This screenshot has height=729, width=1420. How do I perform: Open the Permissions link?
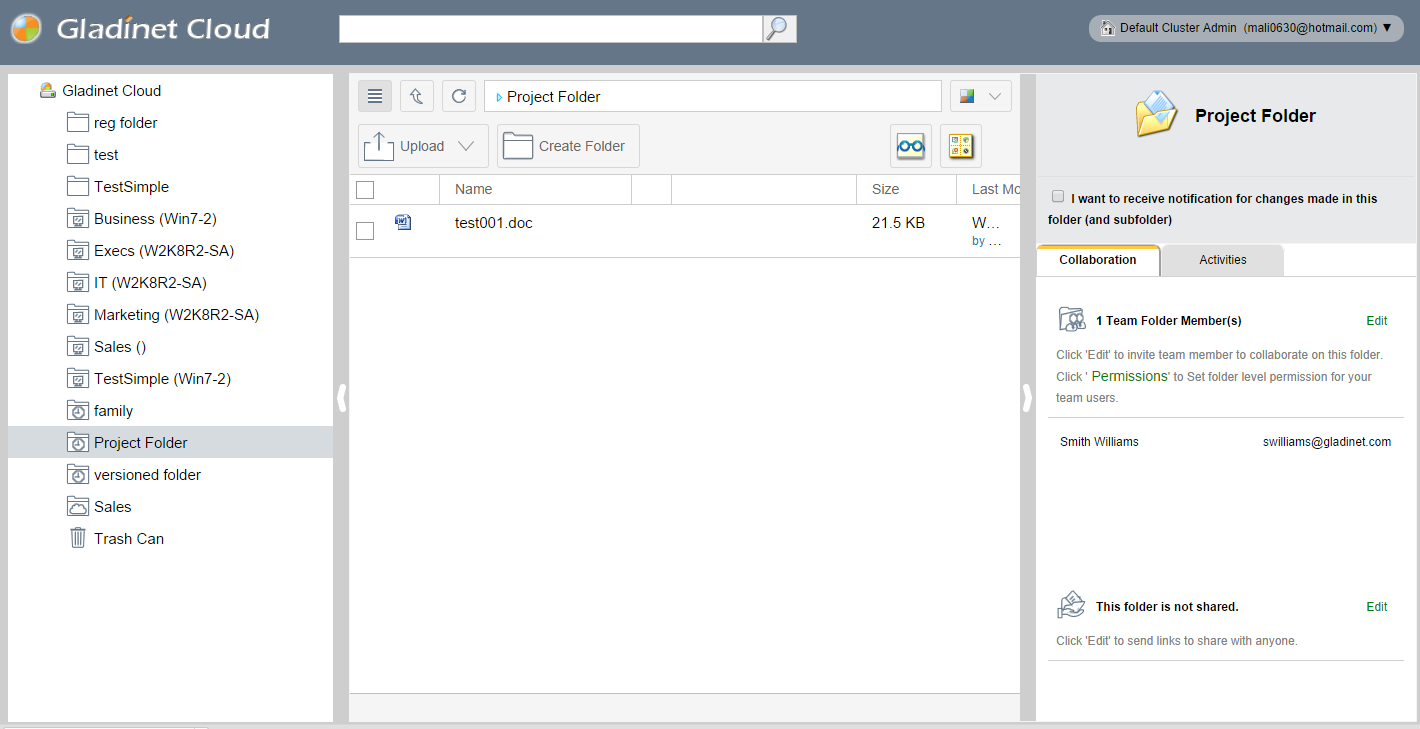click(x=1129, y=376)
